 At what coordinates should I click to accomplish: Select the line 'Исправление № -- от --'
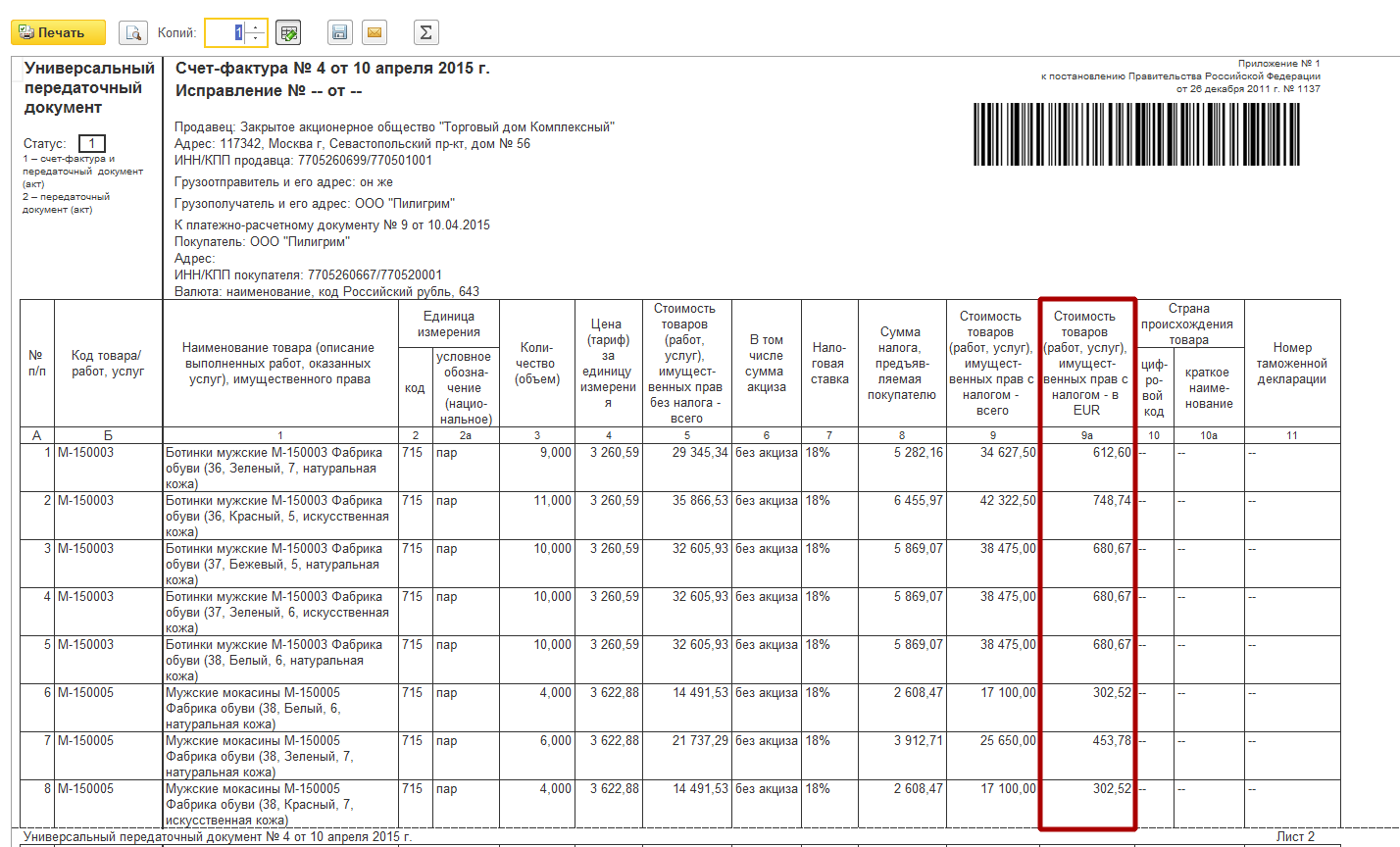click(269, 91)
